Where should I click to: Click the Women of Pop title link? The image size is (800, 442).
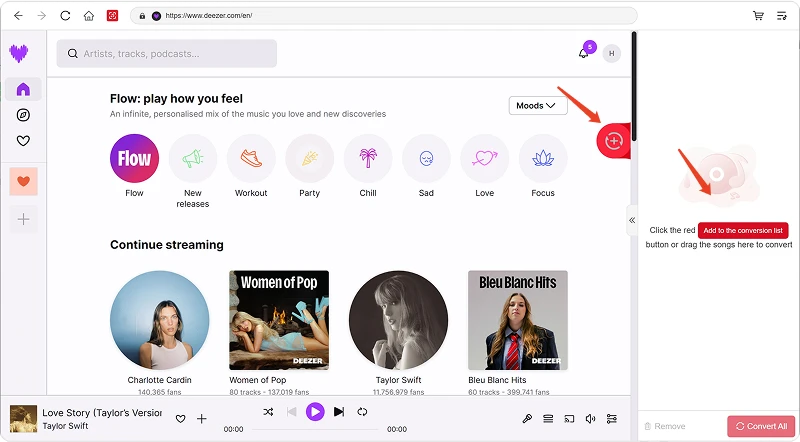(x=258, y=380)
